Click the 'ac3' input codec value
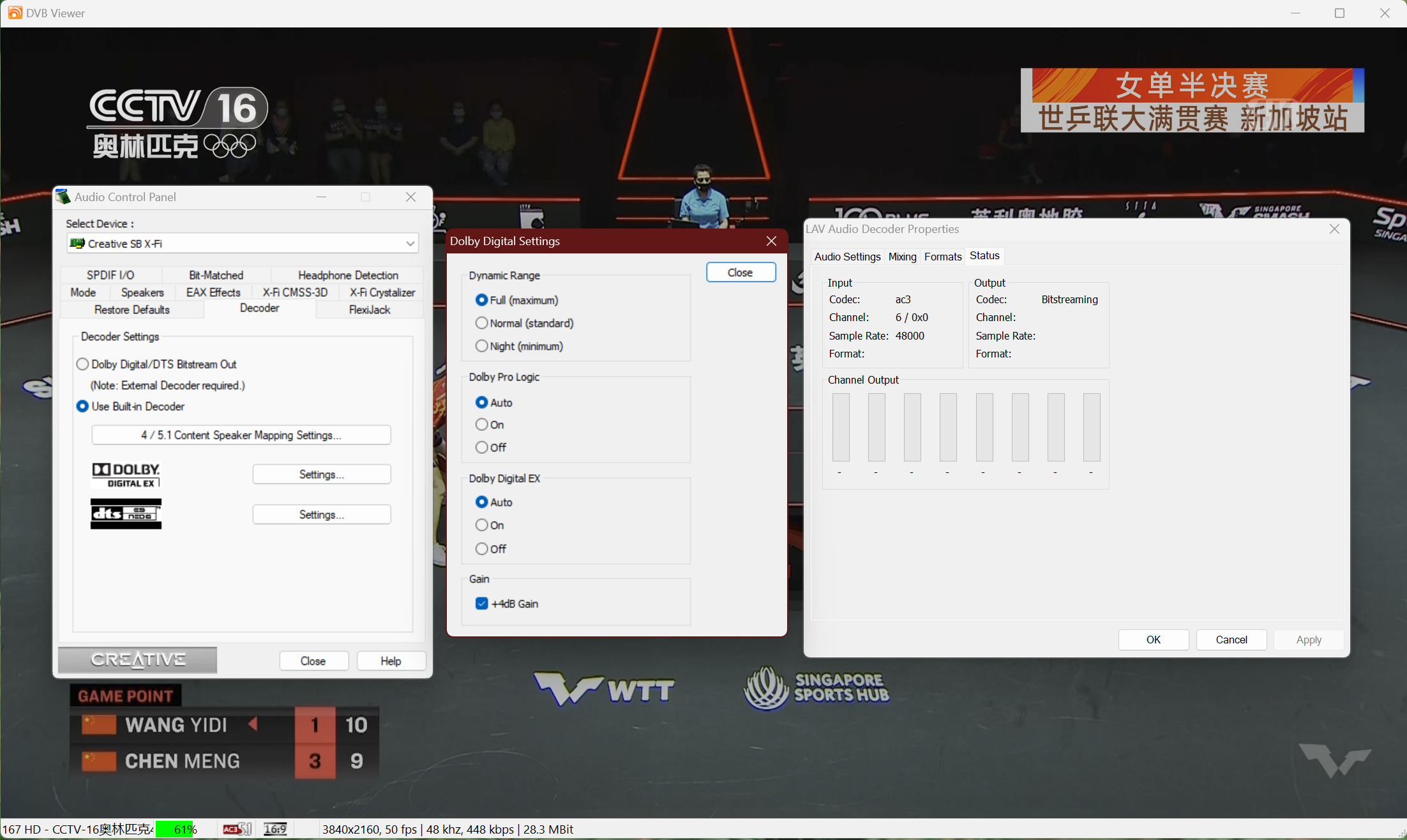 pos(903,299)
